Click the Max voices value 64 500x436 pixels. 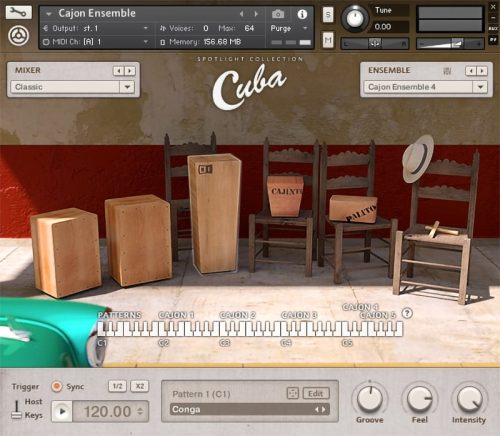coord(249,28)
